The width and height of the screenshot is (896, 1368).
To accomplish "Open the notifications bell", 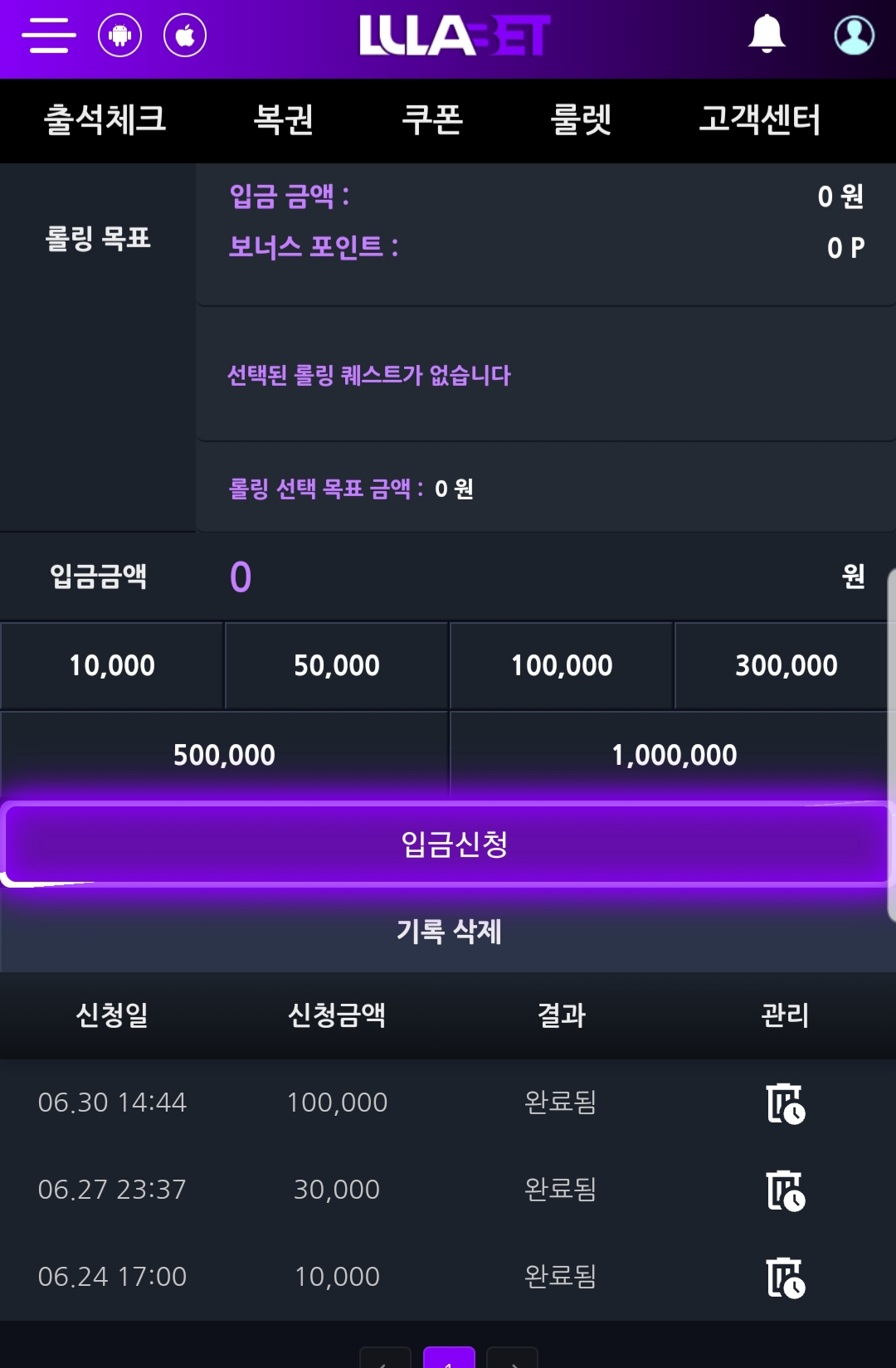I will point(767,35).
